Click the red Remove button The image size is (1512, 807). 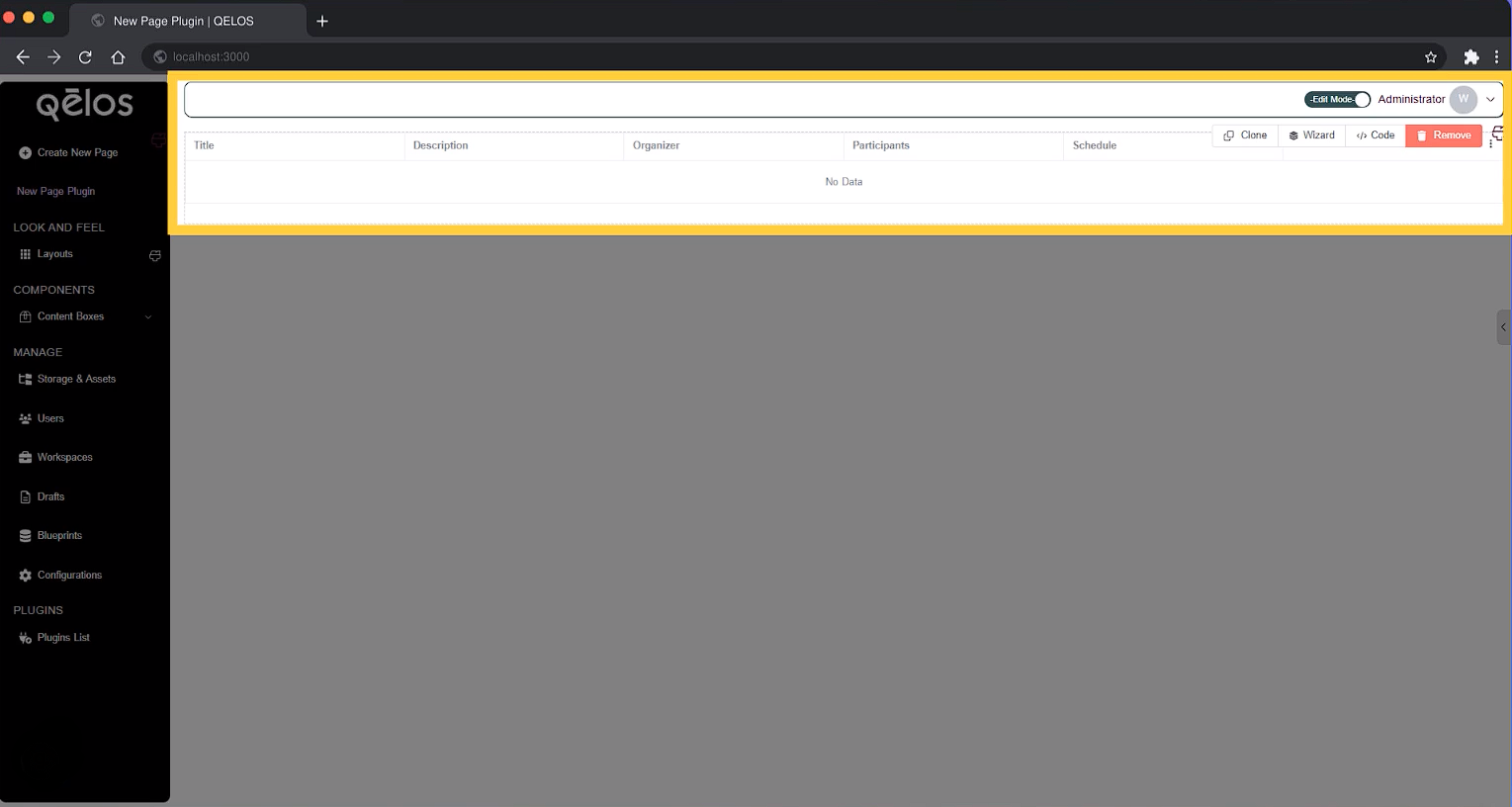click(x=1444, y=135)
